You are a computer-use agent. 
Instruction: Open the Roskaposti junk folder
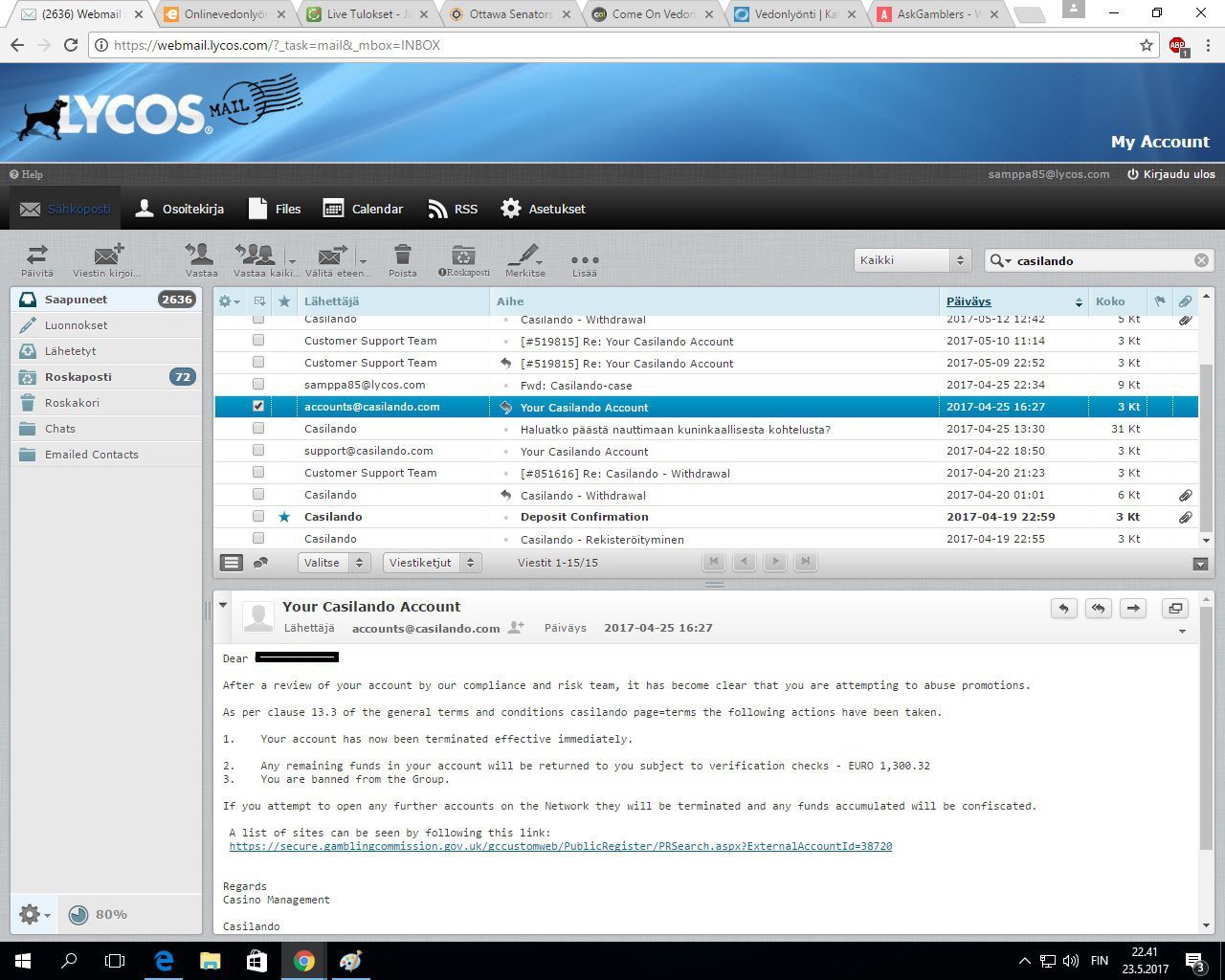click(106, 377)
